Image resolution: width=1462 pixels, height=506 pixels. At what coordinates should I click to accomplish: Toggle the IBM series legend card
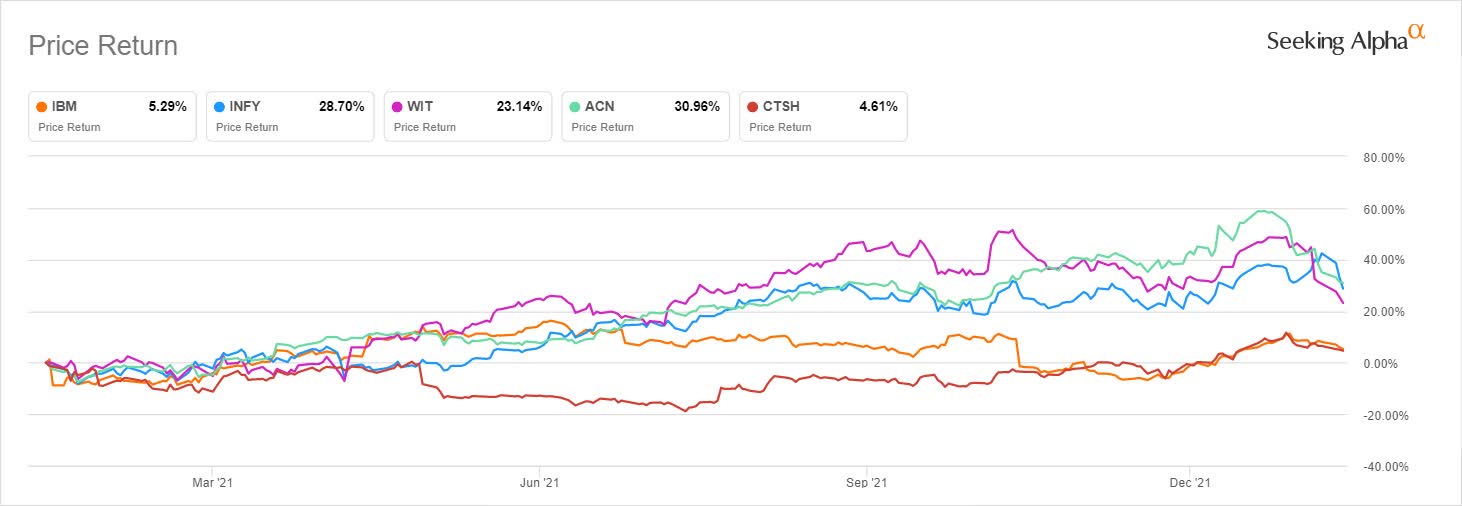click(x=110, y=116)
